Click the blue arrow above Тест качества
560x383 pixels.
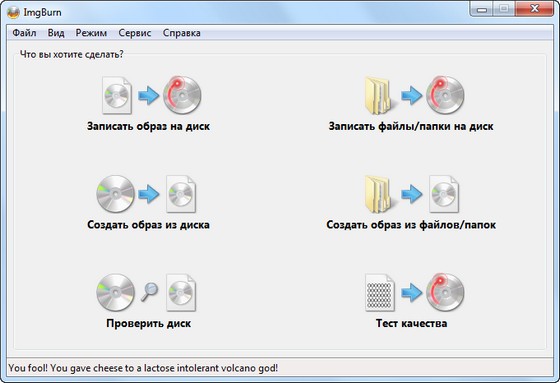(411, 293)
